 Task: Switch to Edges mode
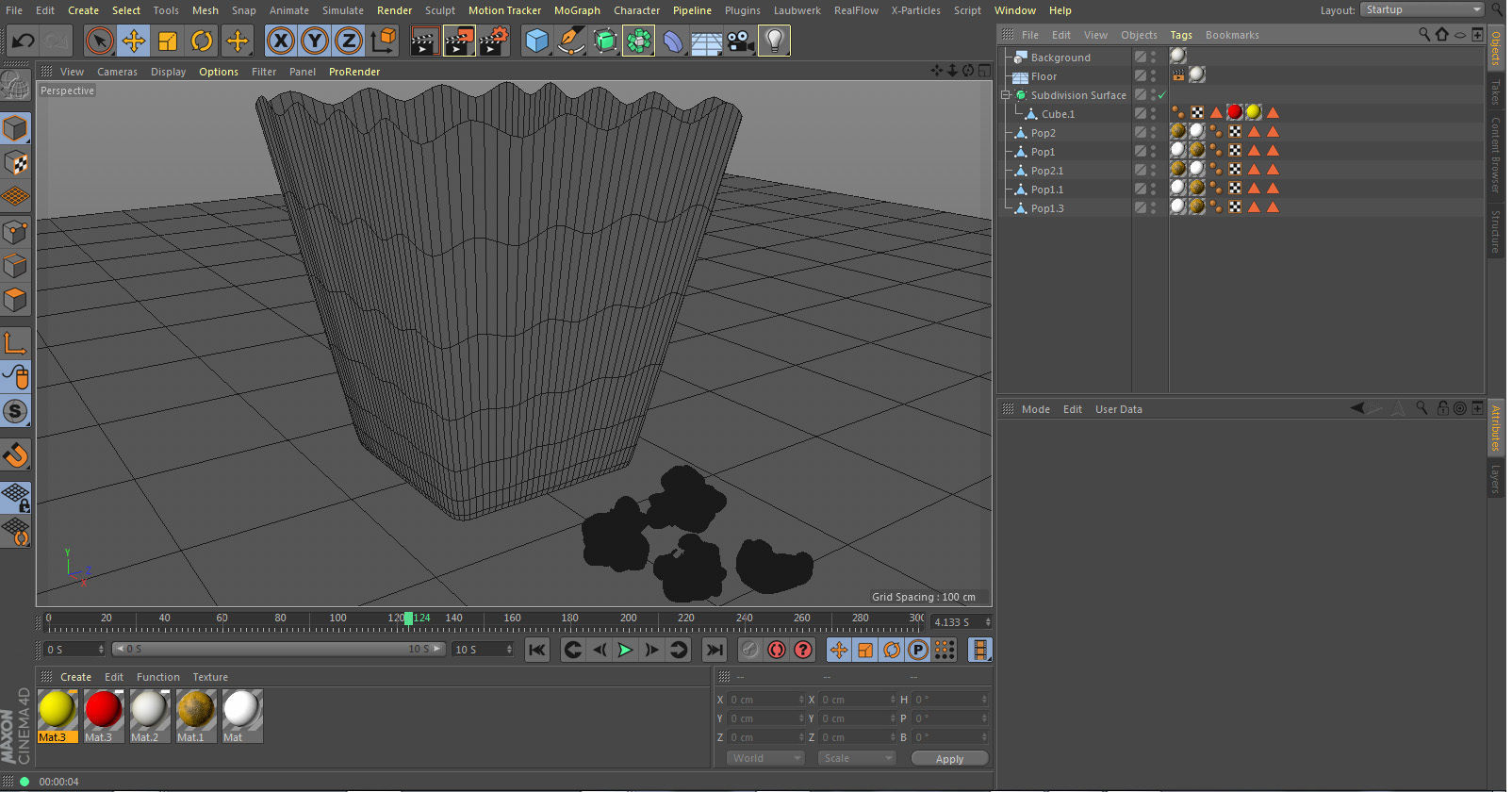16,265
